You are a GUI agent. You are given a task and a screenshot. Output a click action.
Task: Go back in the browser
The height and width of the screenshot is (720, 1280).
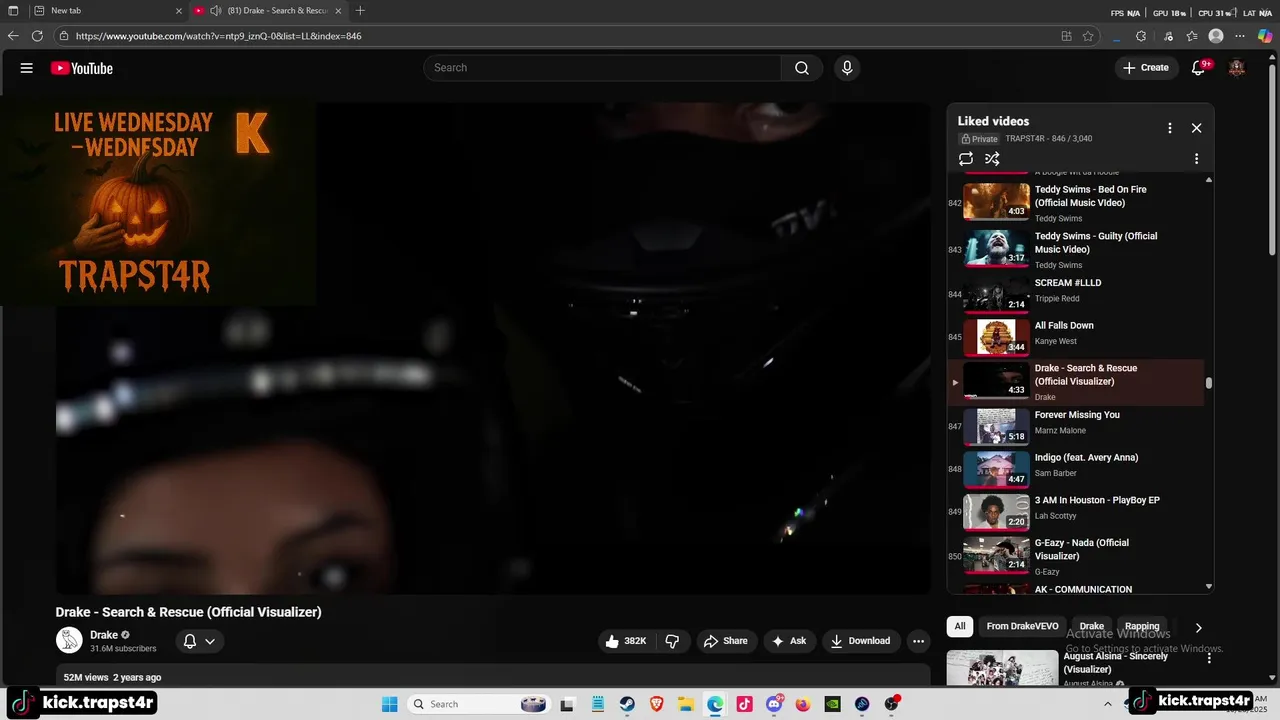click(x=13, y=36)
